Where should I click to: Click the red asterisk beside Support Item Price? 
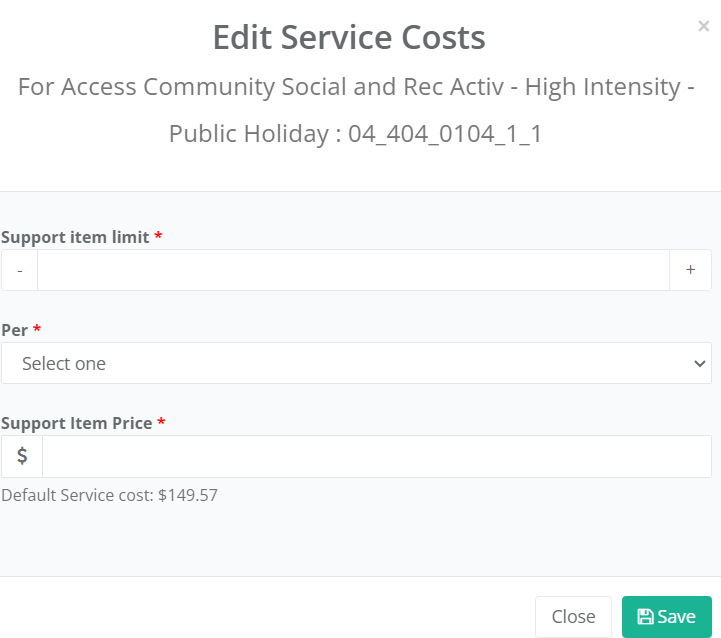[161, 421]
